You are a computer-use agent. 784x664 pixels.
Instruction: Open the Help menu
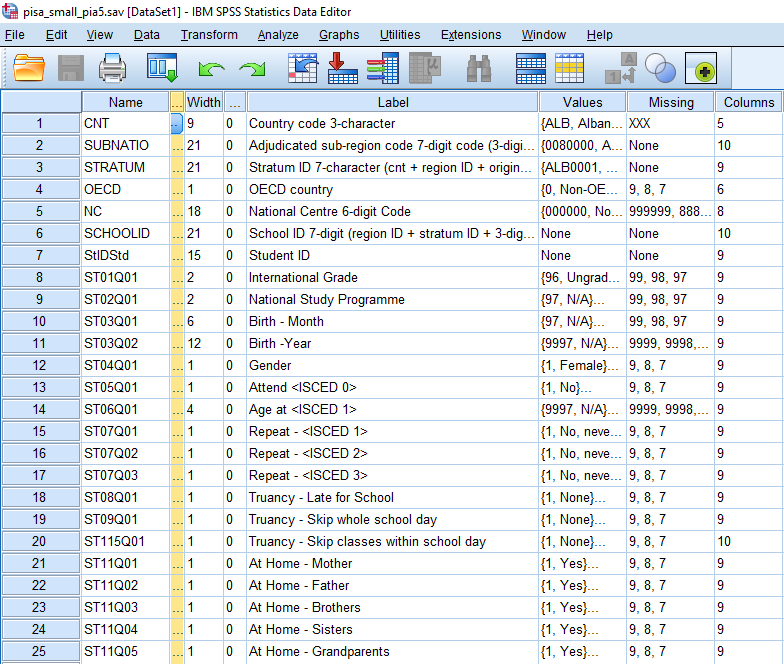[x=600, y=35]
